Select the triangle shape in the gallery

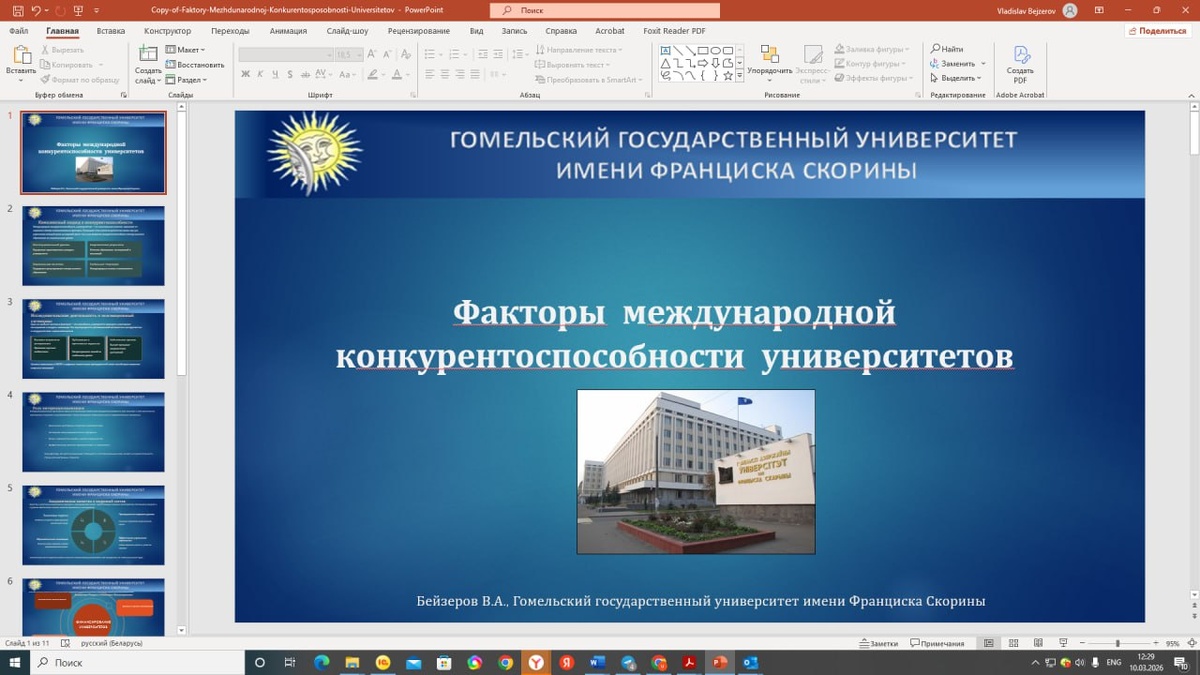click(x=665, y=62)
